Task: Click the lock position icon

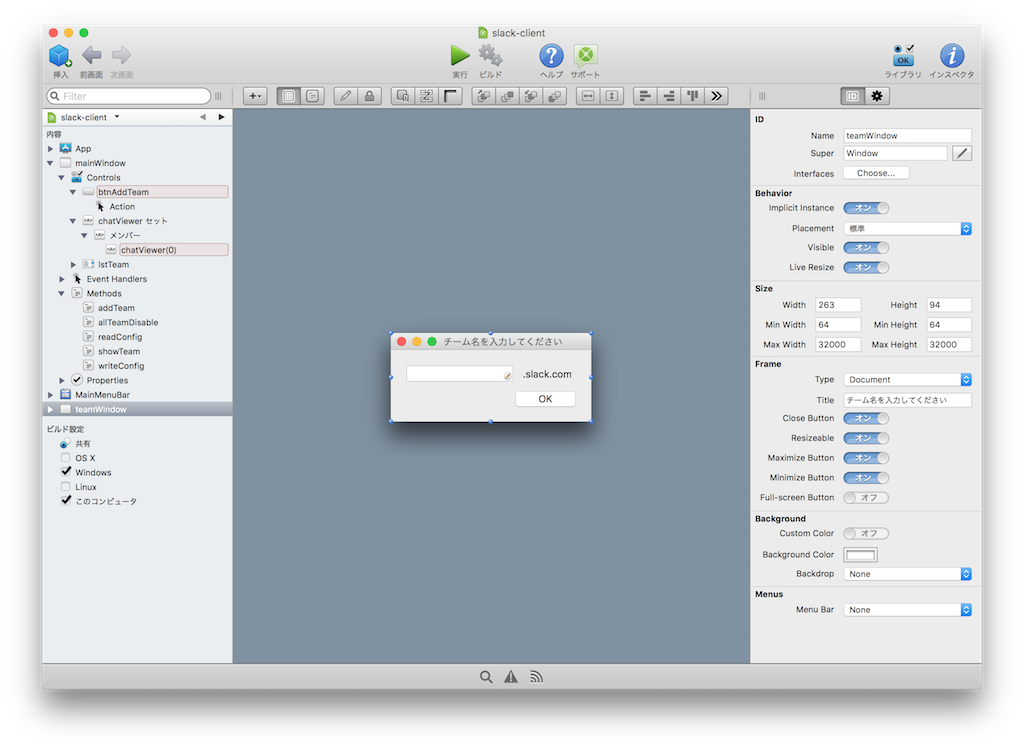Action: (x=369, y=96)
